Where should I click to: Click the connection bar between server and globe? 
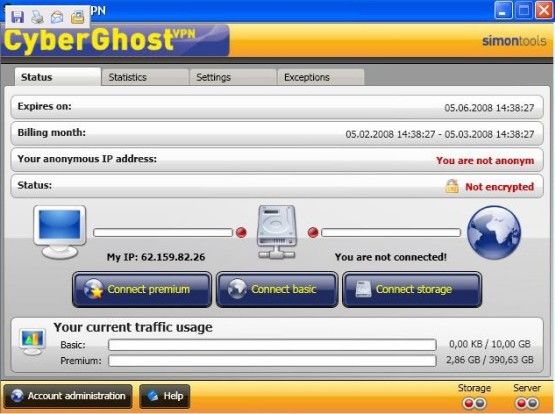[391, 232]
